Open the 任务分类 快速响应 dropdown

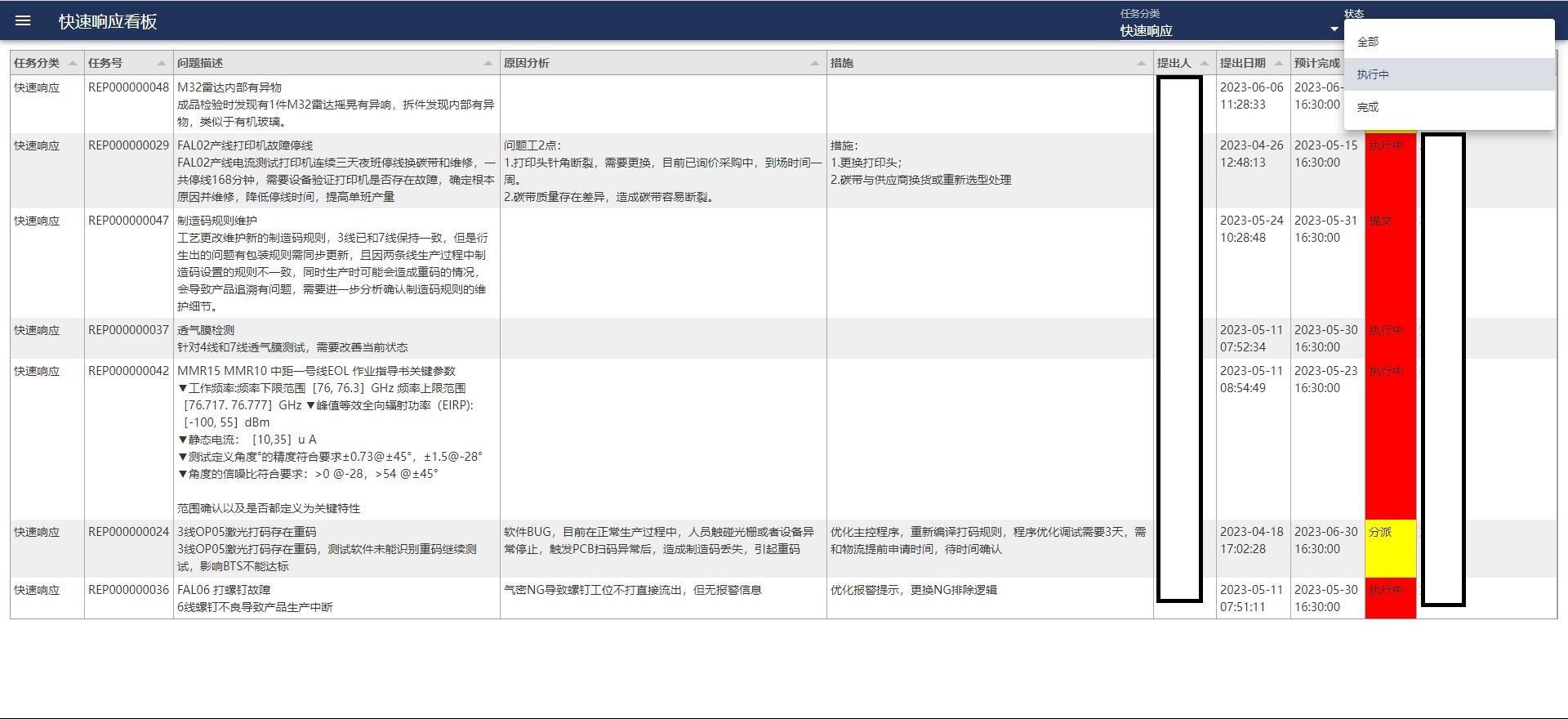point(1228,30)
